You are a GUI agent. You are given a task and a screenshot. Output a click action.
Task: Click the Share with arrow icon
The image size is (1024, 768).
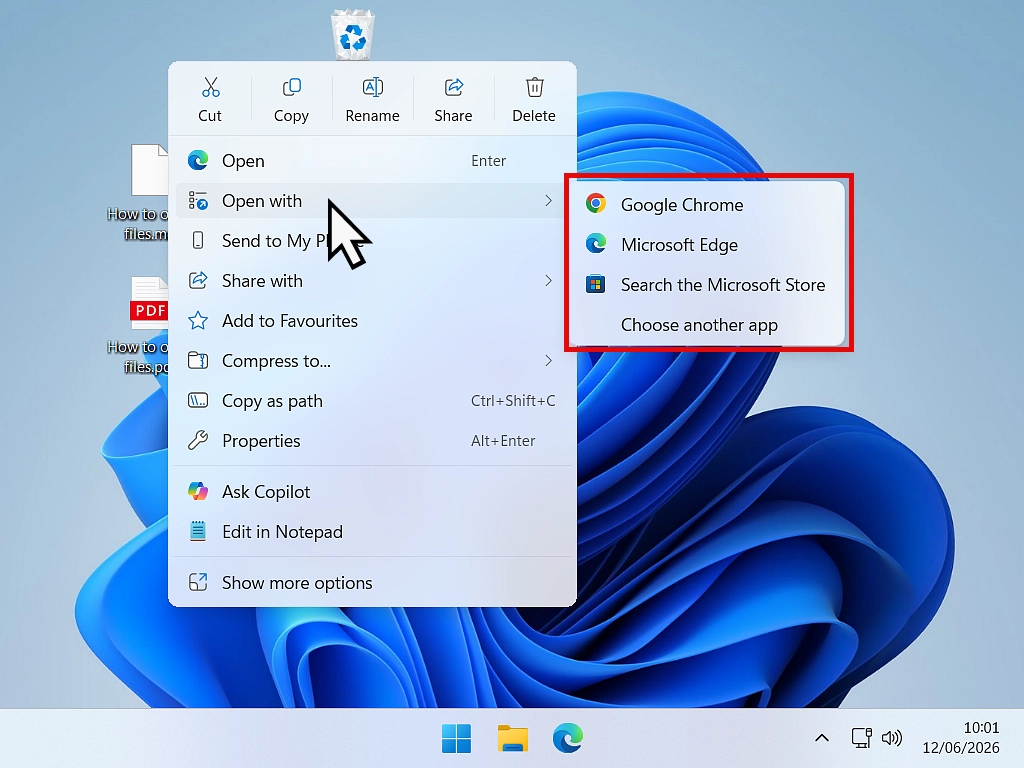[198, 280]
